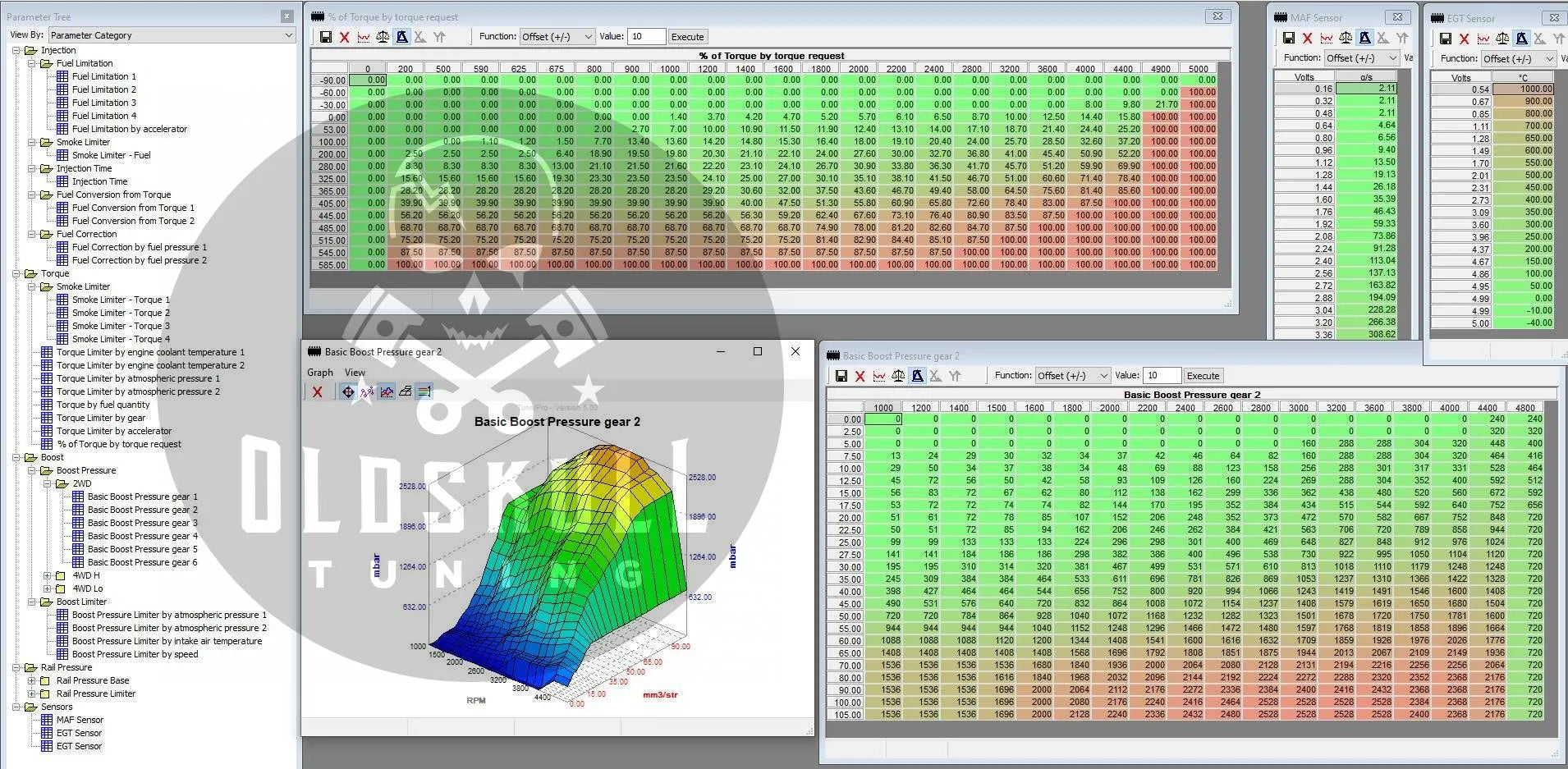1568x769 pixels.
Task: Click the graph line icon in MAF Sensor toolbar
Action: [1326, 38]
